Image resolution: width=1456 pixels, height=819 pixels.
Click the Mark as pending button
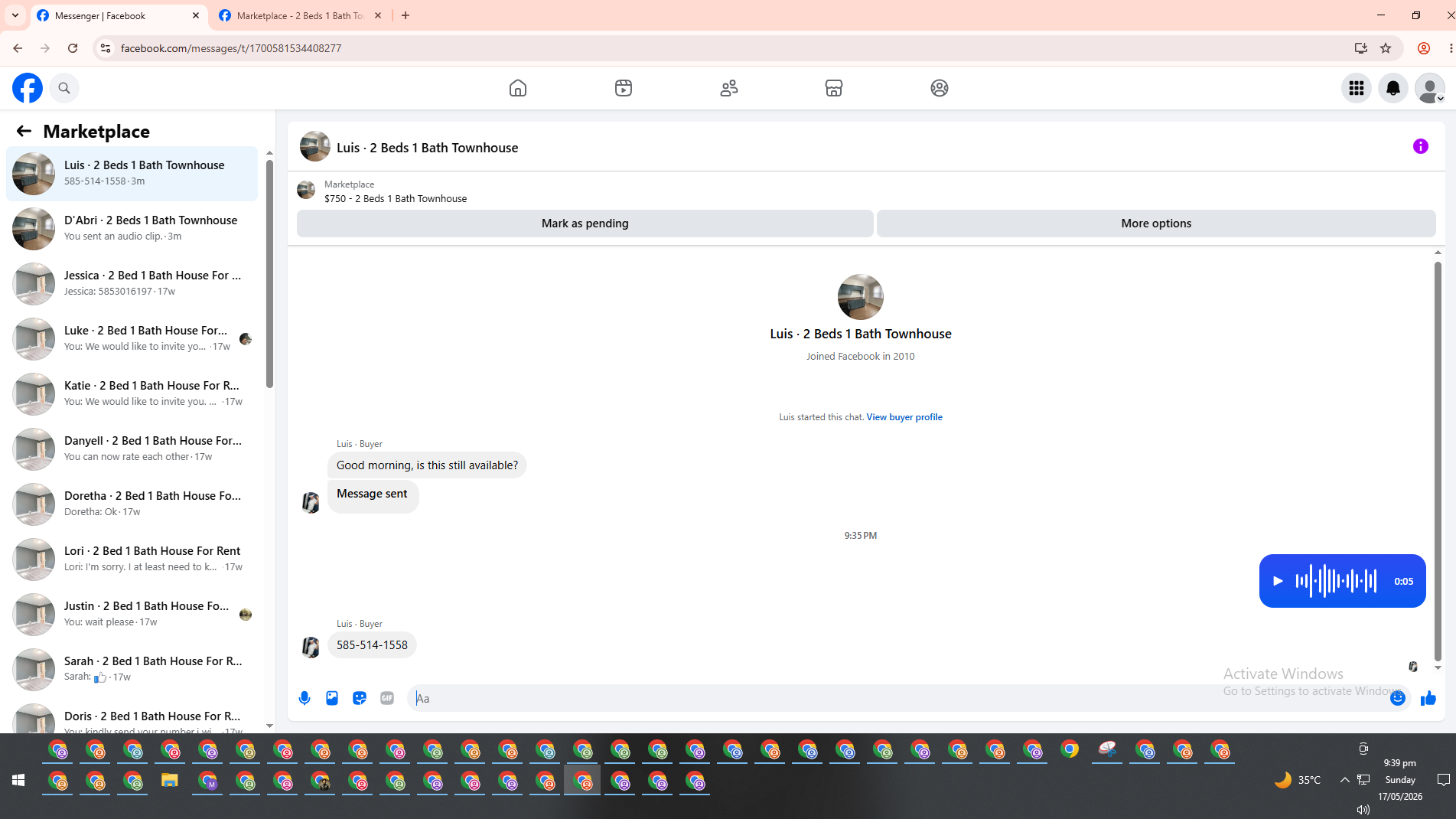[x=585, y=224]
